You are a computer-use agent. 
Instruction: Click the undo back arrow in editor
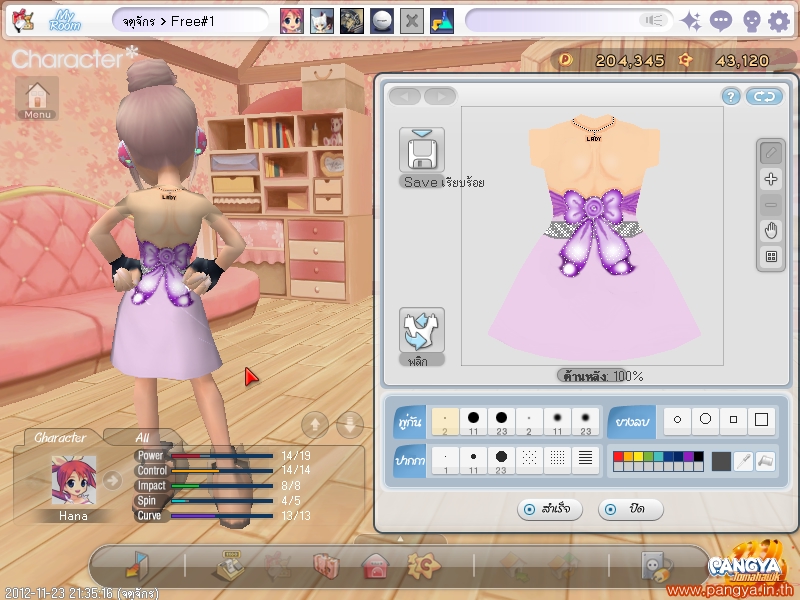coord(405,96)
